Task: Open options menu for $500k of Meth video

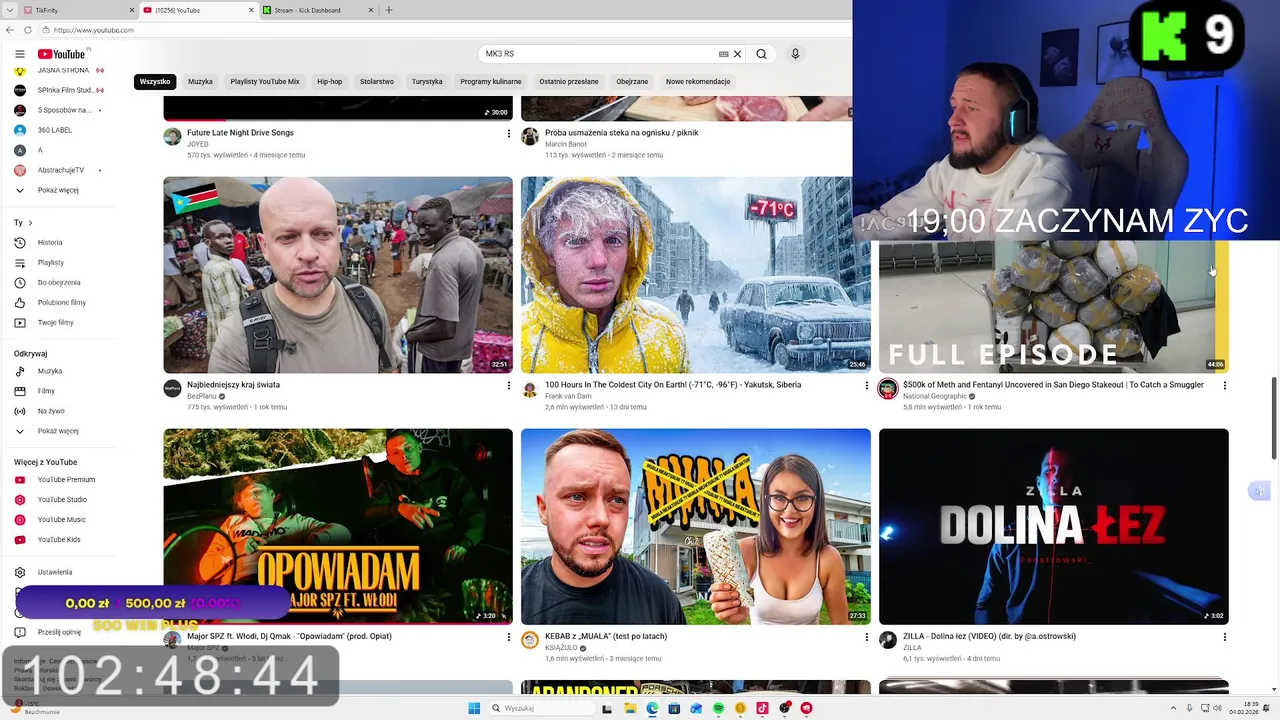Action: (1224, 386)
